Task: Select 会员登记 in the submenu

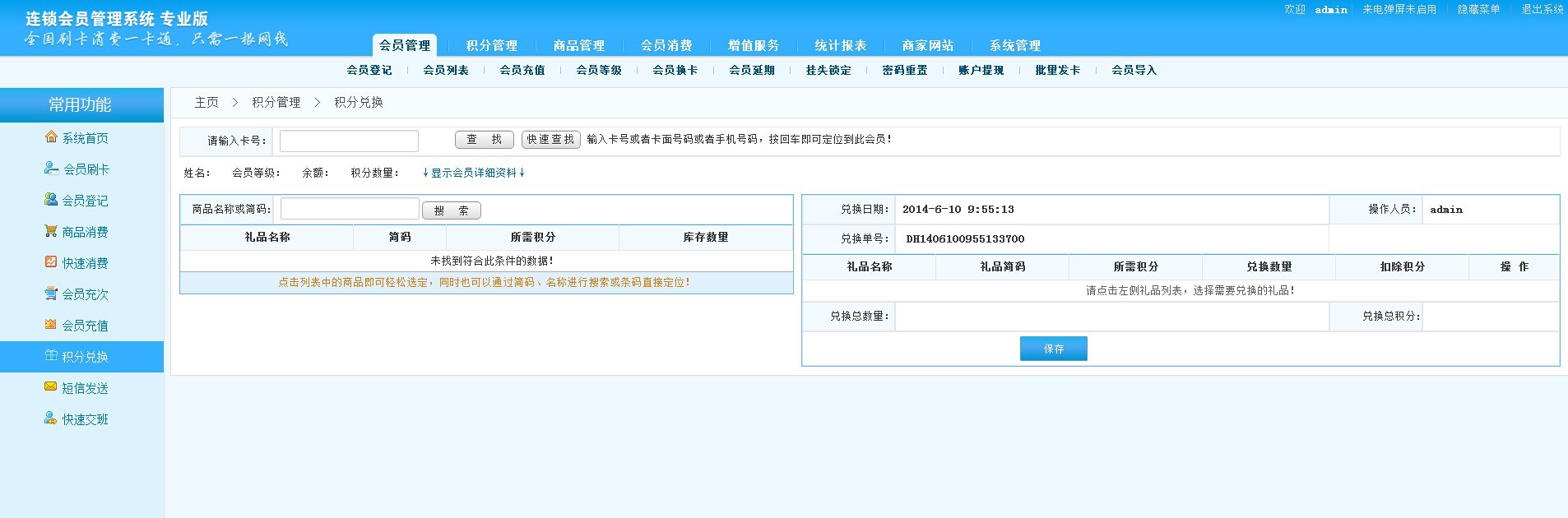Action: pos(369,70)
